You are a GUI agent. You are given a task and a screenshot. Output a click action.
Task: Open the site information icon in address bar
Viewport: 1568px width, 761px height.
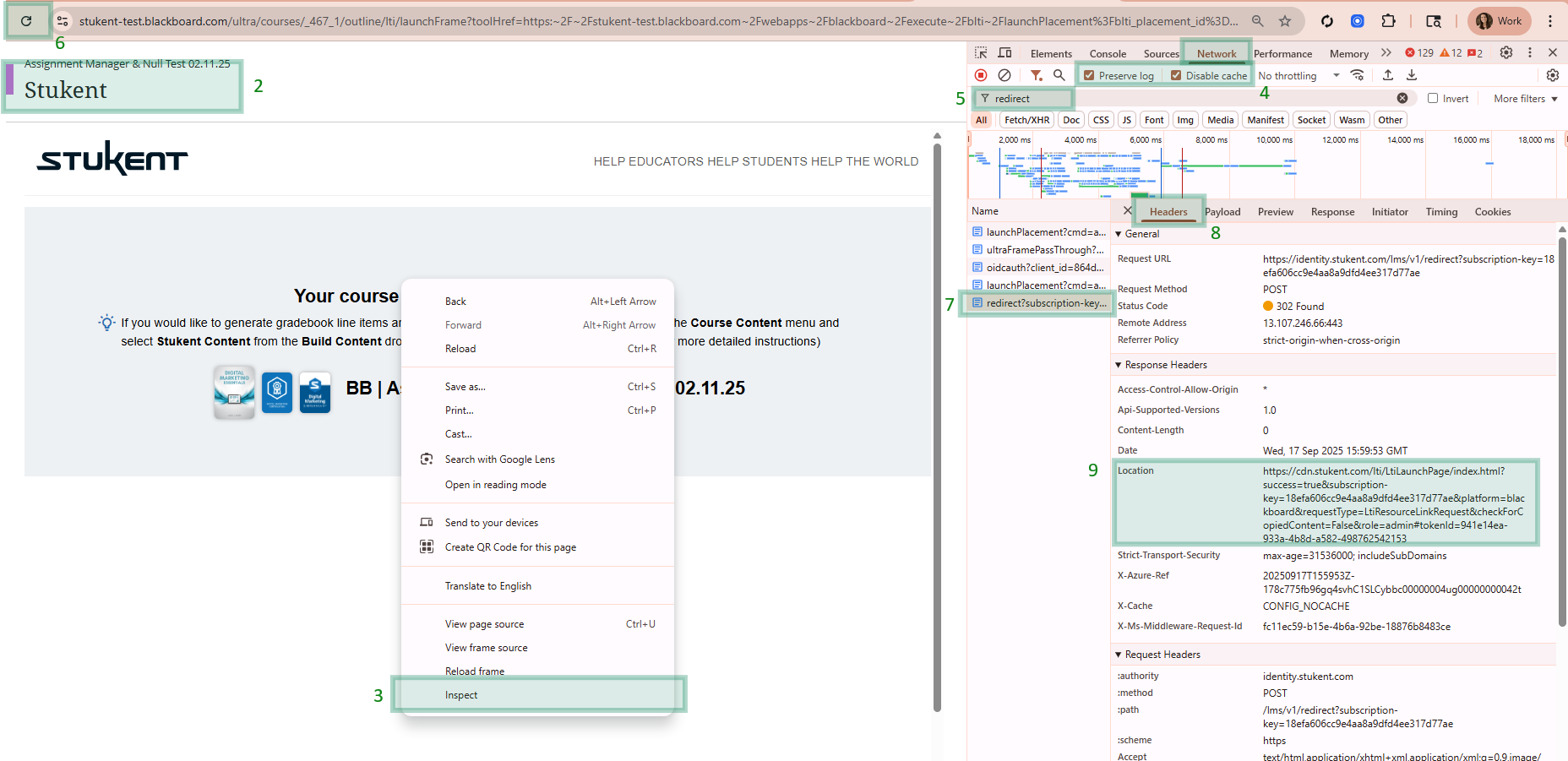[63, 21]
